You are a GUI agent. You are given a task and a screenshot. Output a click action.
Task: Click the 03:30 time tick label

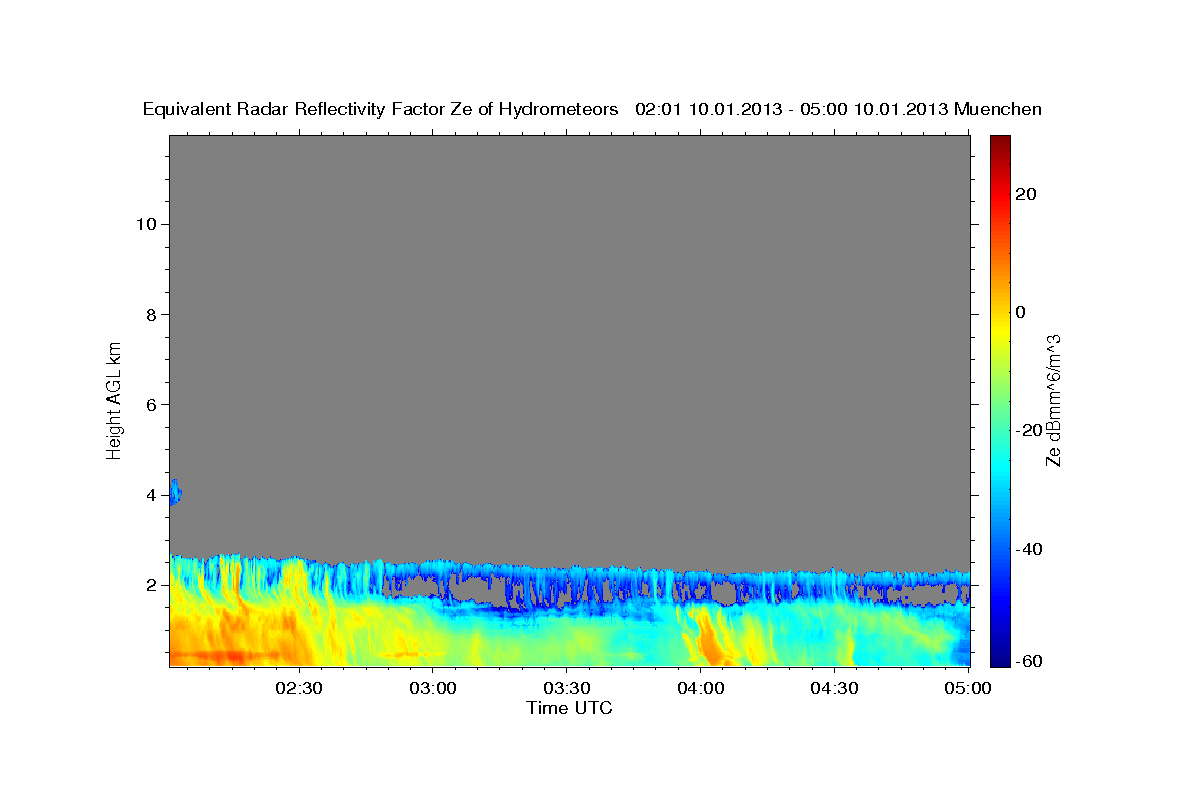[566, 688]
